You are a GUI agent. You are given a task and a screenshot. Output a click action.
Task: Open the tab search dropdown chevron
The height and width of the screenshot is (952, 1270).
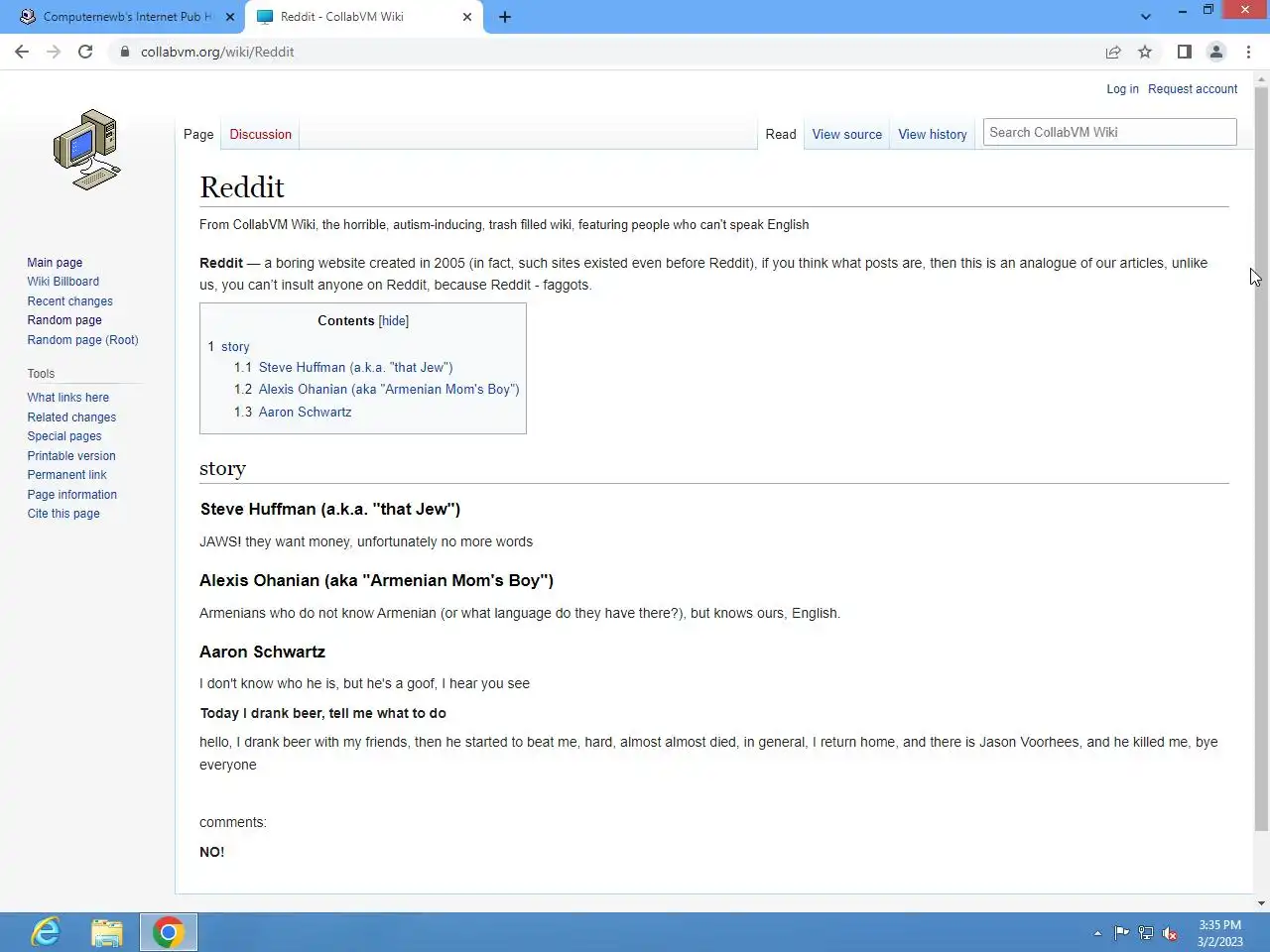1146,17
